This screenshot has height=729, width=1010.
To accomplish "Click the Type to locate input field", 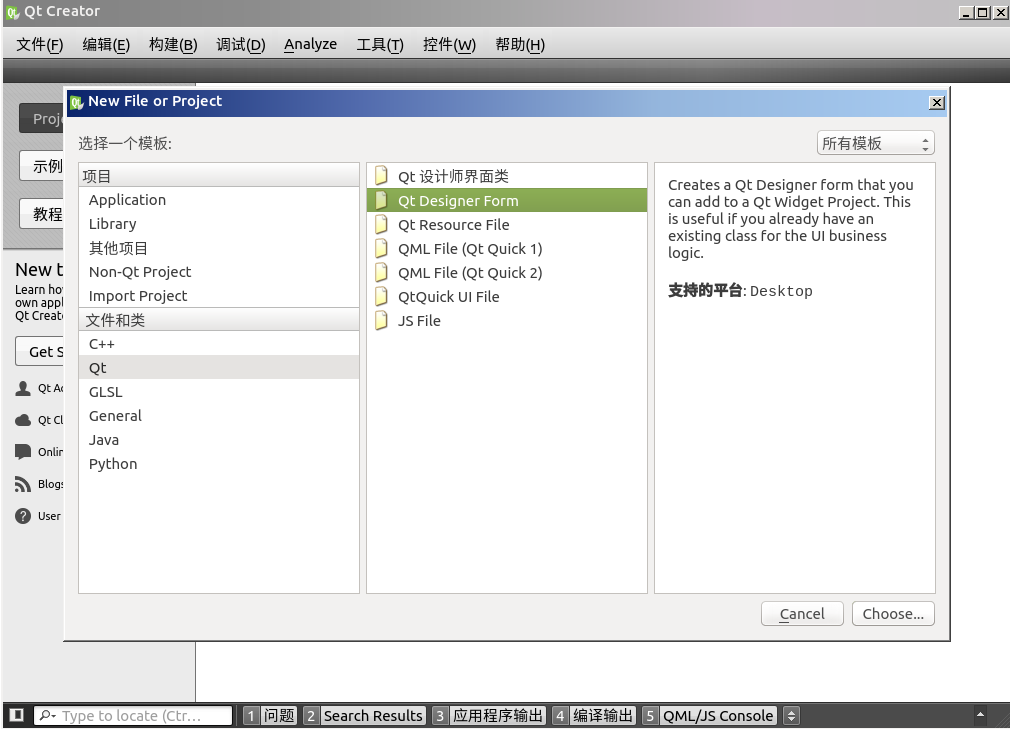I will click(x=133, y=715).
